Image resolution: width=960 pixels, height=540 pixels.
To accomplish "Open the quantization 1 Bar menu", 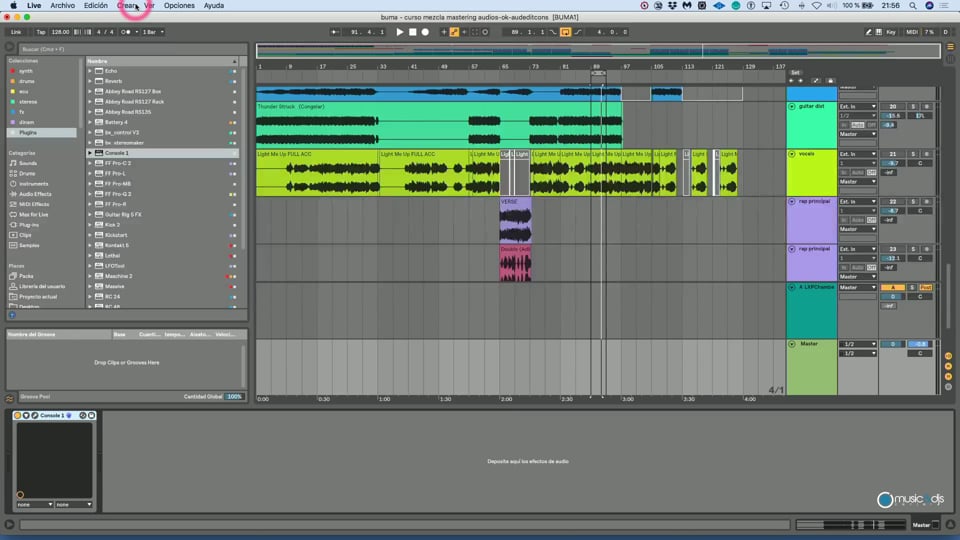I will click(153, 32).
